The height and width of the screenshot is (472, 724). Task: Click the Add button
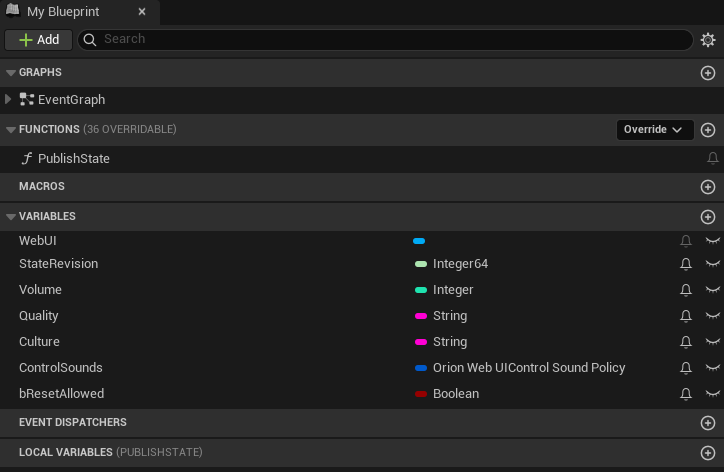point(38,40)
